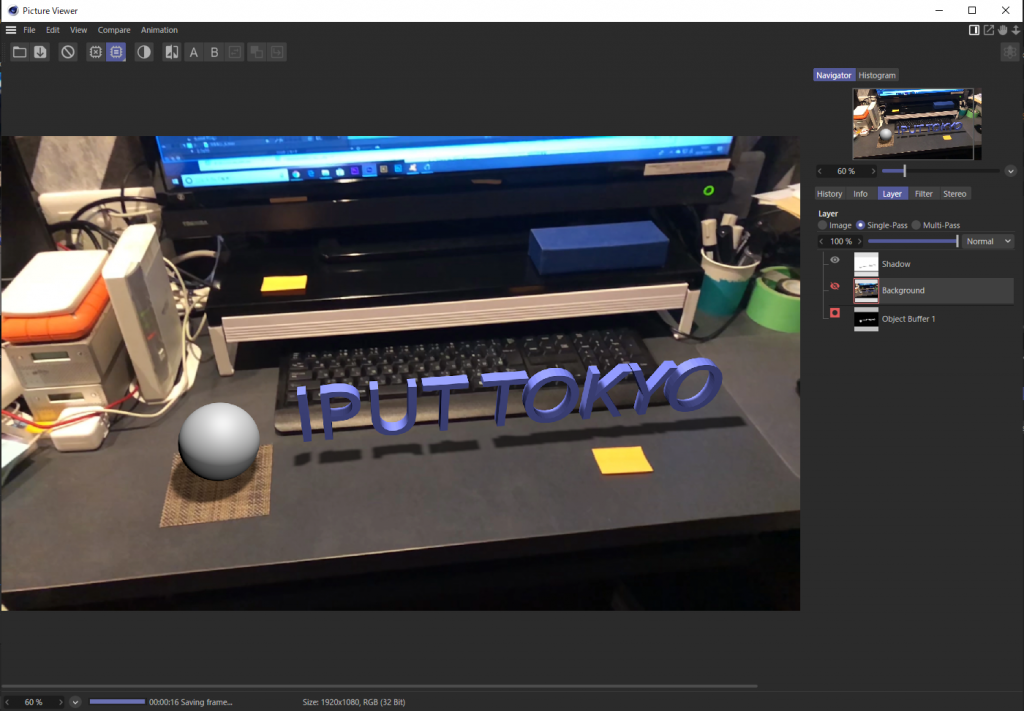
Task: Expand the Navigator zoom options chevron
Action: click(1010, 171)
